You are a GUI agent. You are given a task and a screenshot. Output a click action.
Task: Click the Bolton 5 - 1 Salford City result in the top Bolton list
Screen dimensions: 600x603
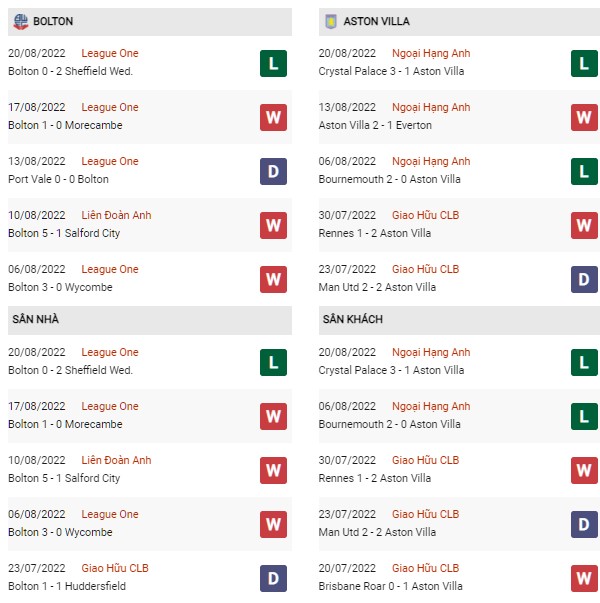[64, 233]
